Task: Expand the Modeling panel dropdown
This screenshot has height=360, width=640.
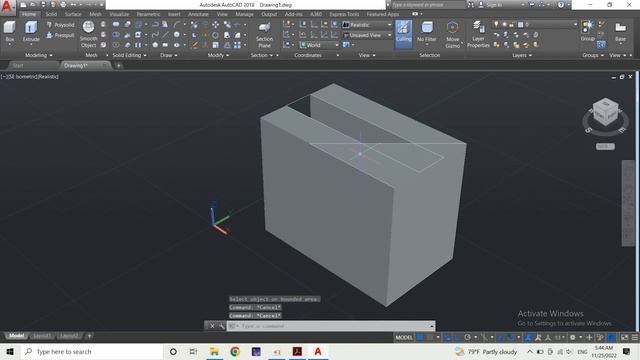Action: 39,55
